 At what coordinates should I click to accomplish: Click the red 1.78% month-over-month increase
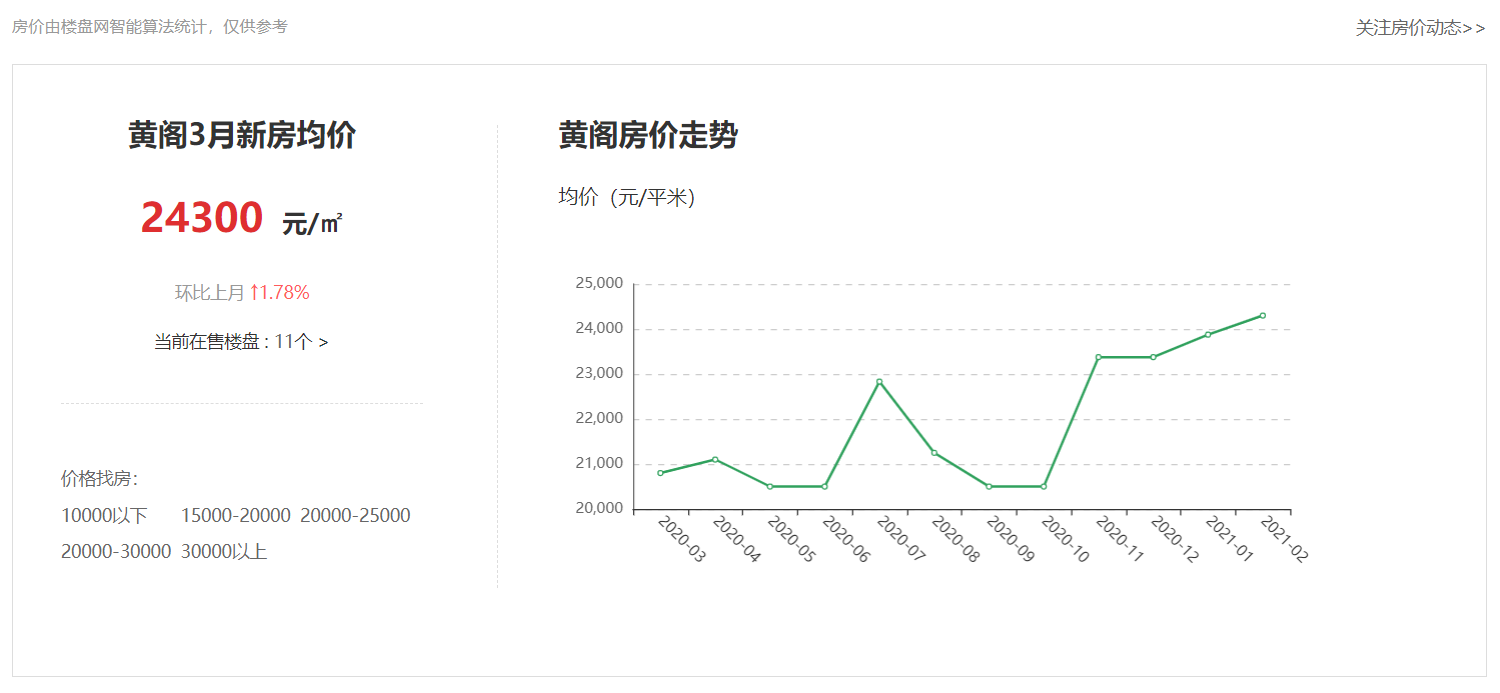(280, 293)
